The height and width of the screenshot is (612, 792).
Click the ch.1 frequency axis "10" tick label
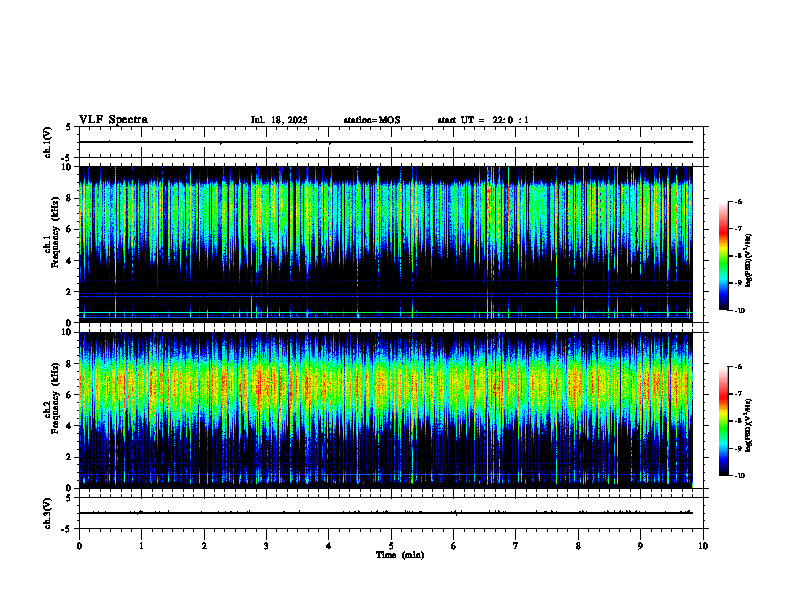[68, 167]
